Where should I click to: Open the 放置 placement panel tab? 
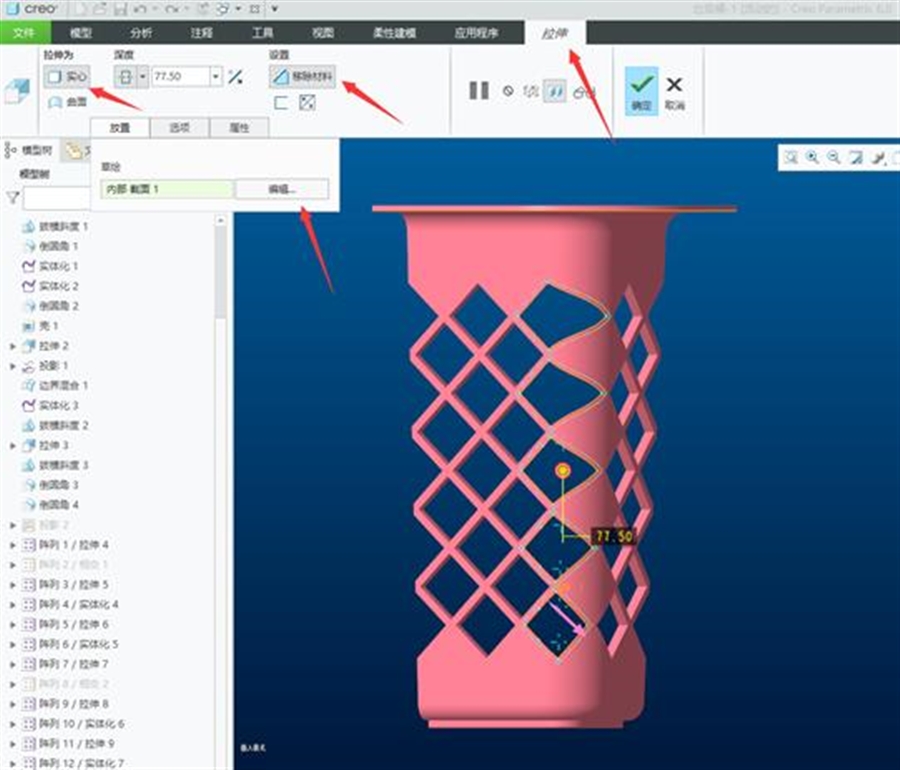click(x=120, y=128)
